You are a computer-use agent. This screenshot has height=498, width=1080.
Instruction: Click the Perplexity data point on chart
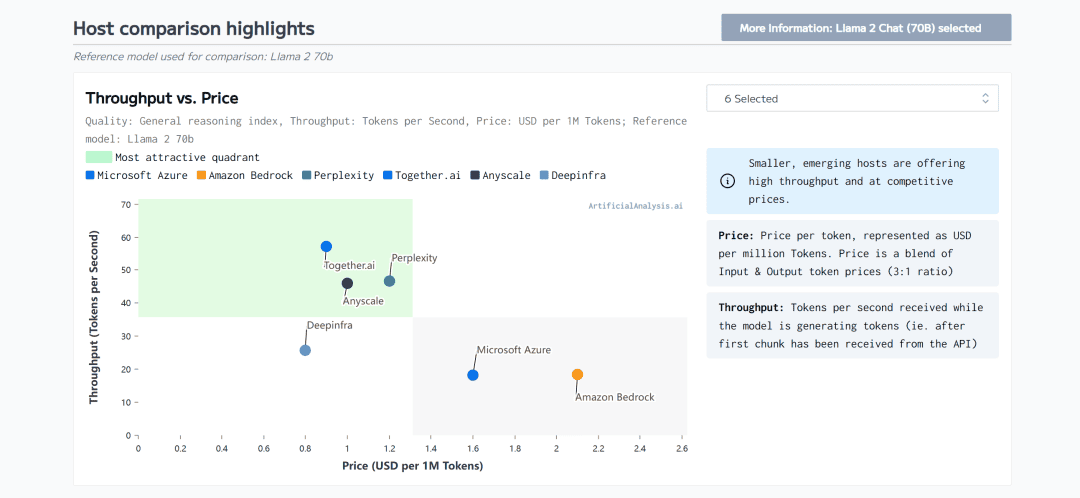coord(390,281)
